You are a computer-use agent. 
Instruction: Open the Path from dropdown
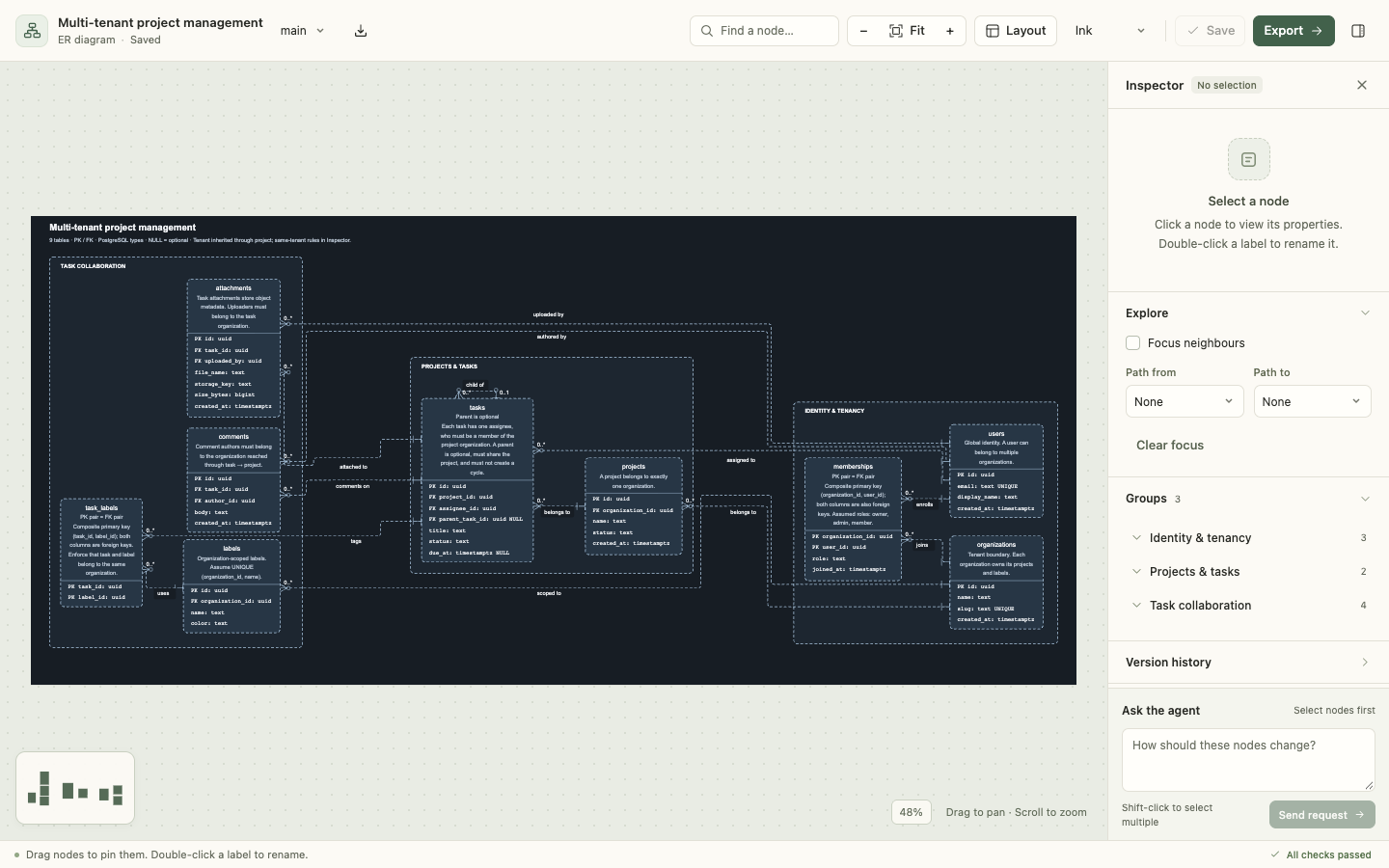pyautogui.click(x=1185, y=401)
